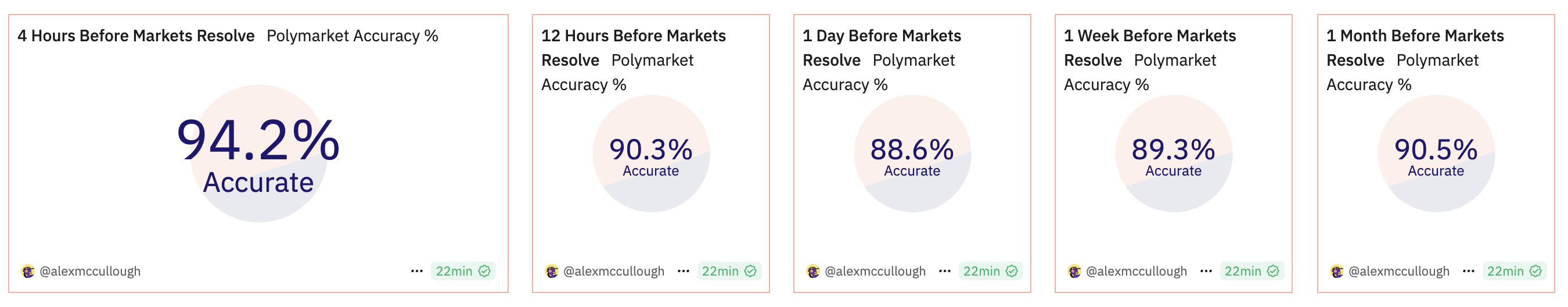Open the three-dot menu on the 1 Day card
The image size is (1568, 307).
point(945,271)
